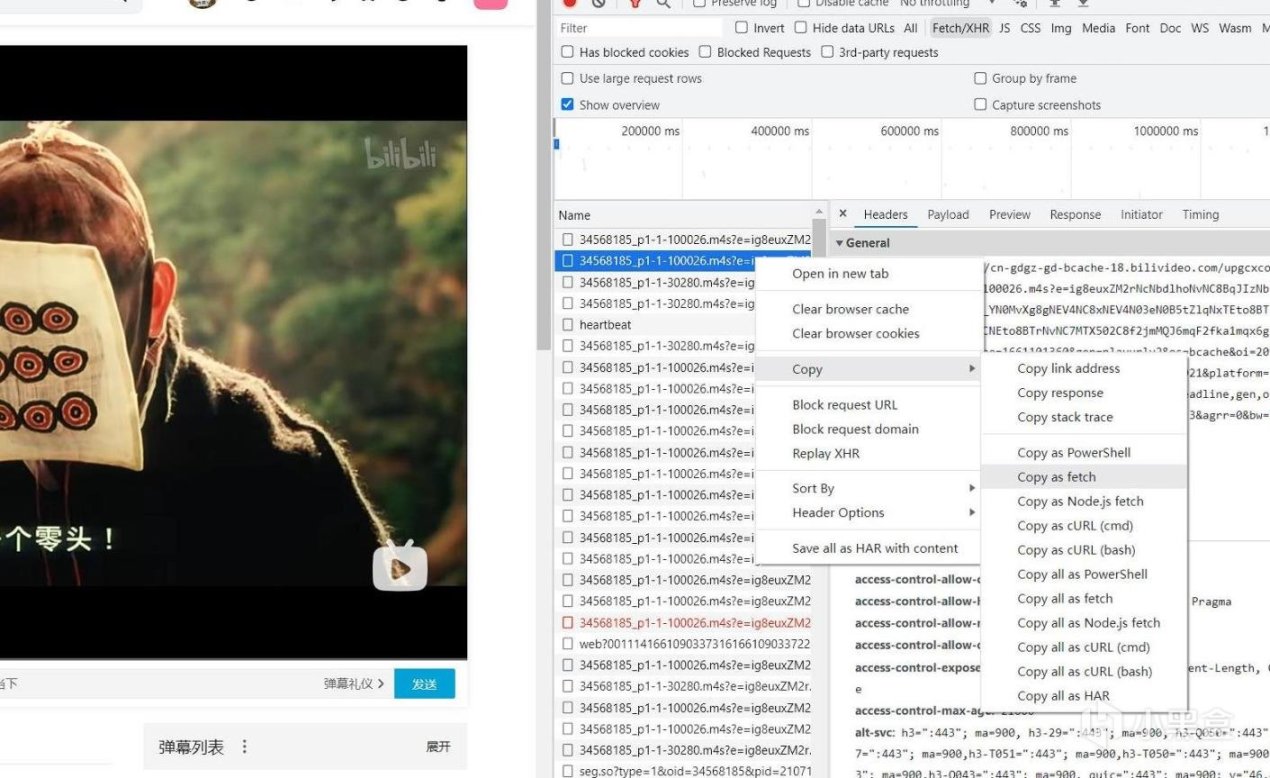Turn on Capture screenshots checkbox
The image size is (1270, 778).
click(980, 104)
